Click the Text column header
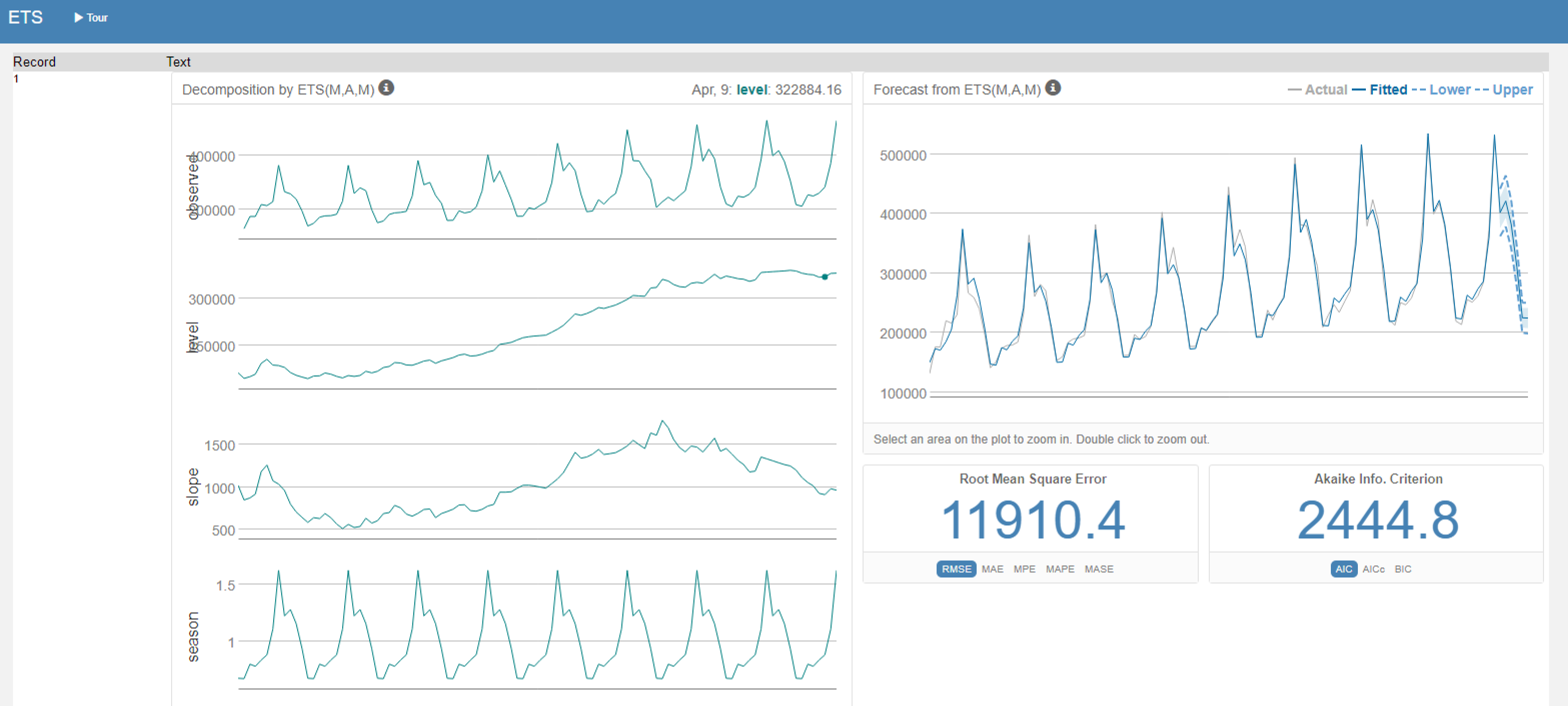Viewport: 1568px width, 706px height. click(178, 62)
